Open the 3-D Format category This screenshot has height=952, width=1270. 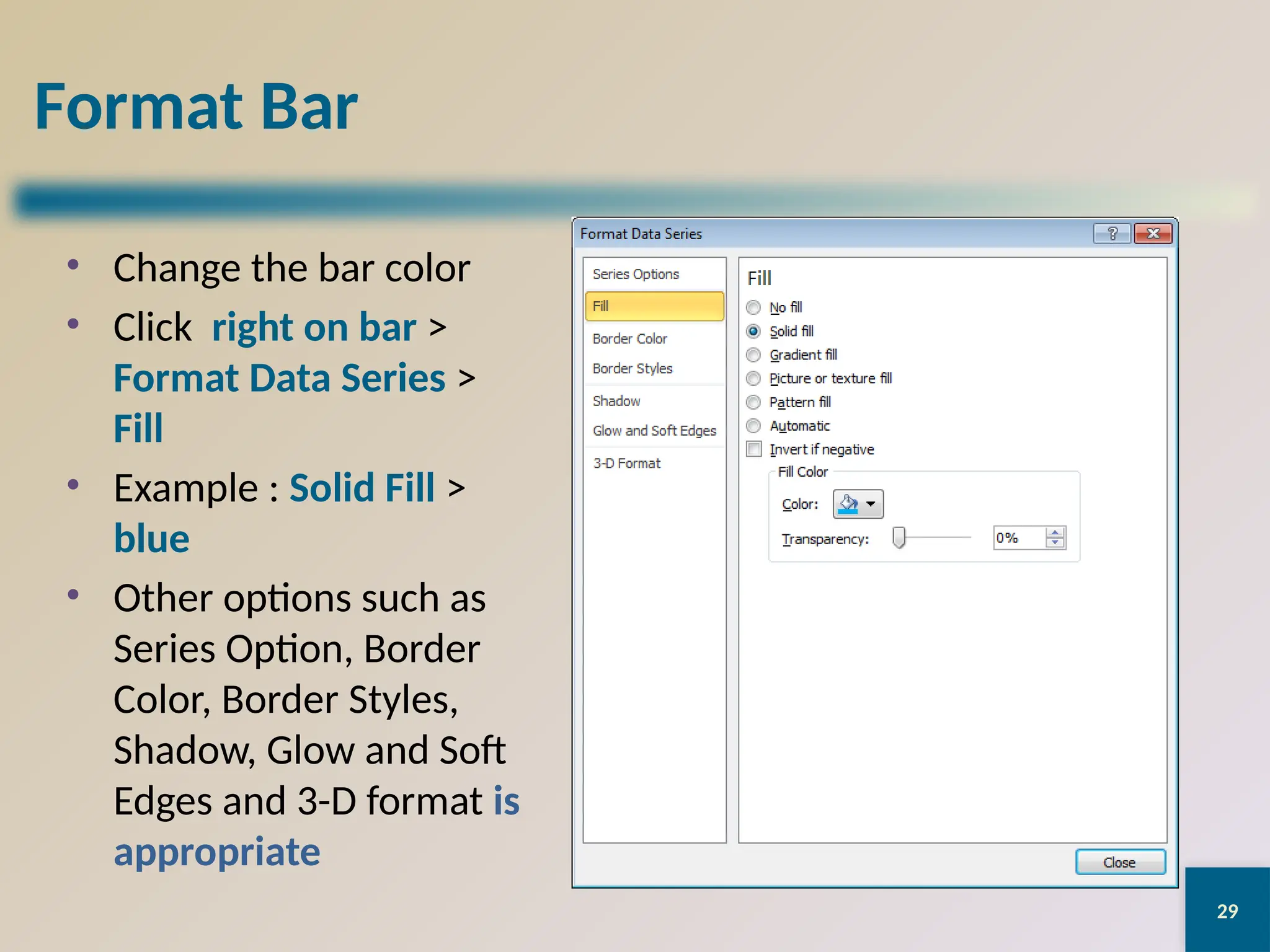pos(654,463)
